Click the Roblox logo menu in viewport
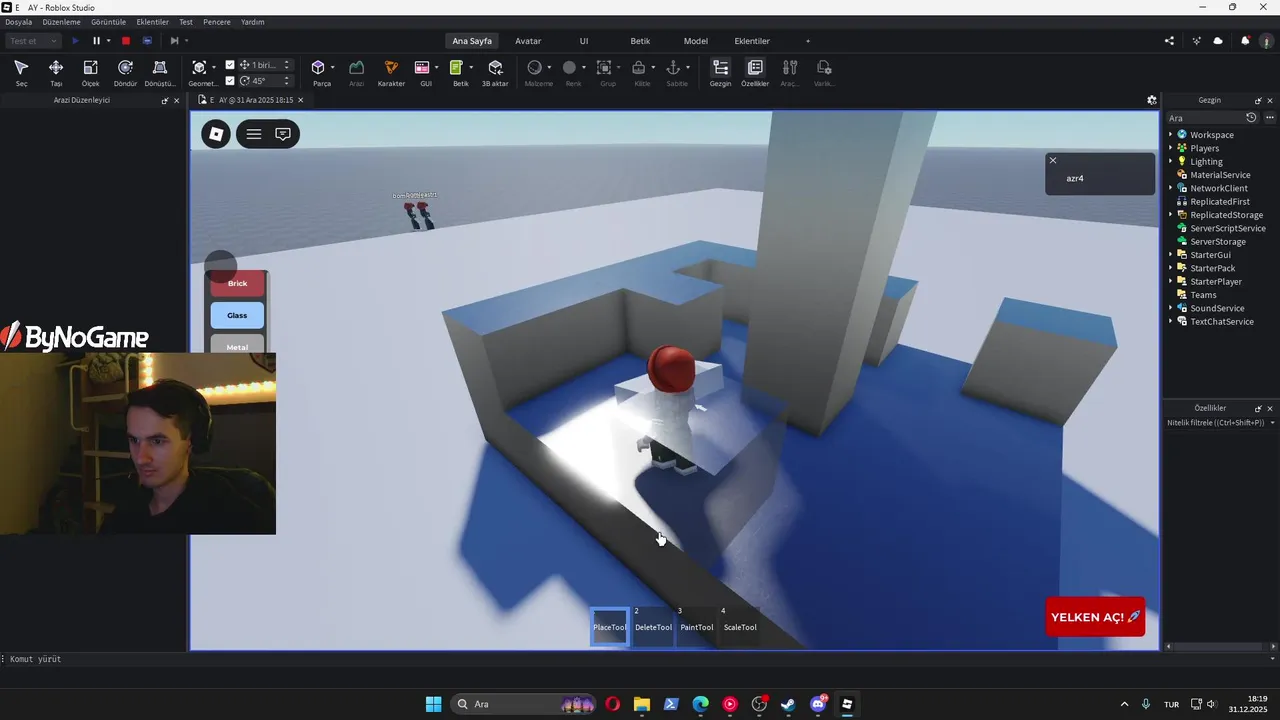 click(216, 134)
